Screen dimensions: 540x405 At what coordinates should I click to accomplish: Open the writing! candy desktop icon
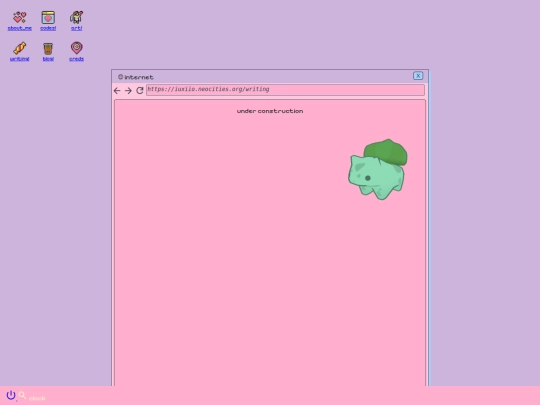(x=20, y=48)
